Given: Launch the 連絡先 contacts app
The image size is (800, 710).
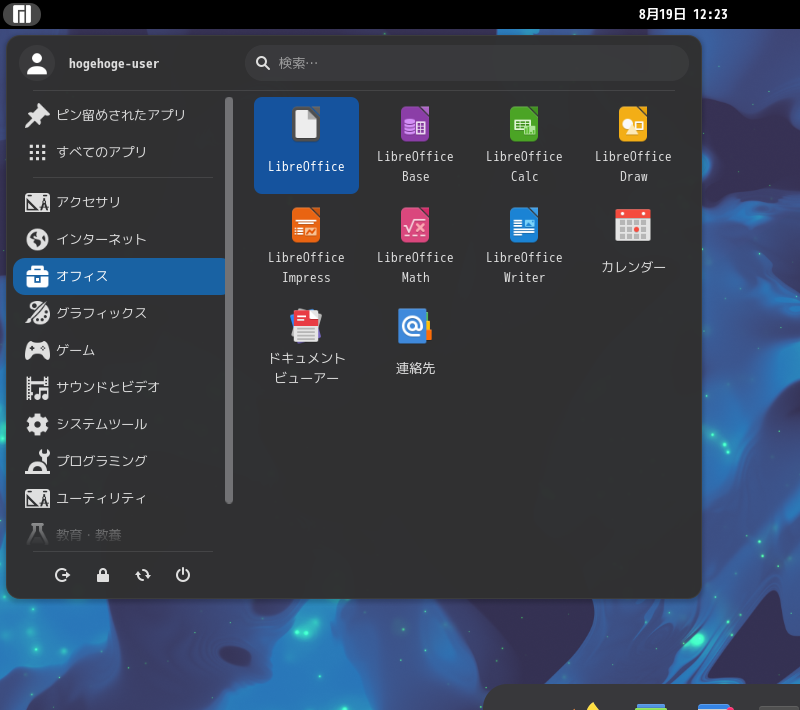Looking at the screenshot, I should (415, 347).
